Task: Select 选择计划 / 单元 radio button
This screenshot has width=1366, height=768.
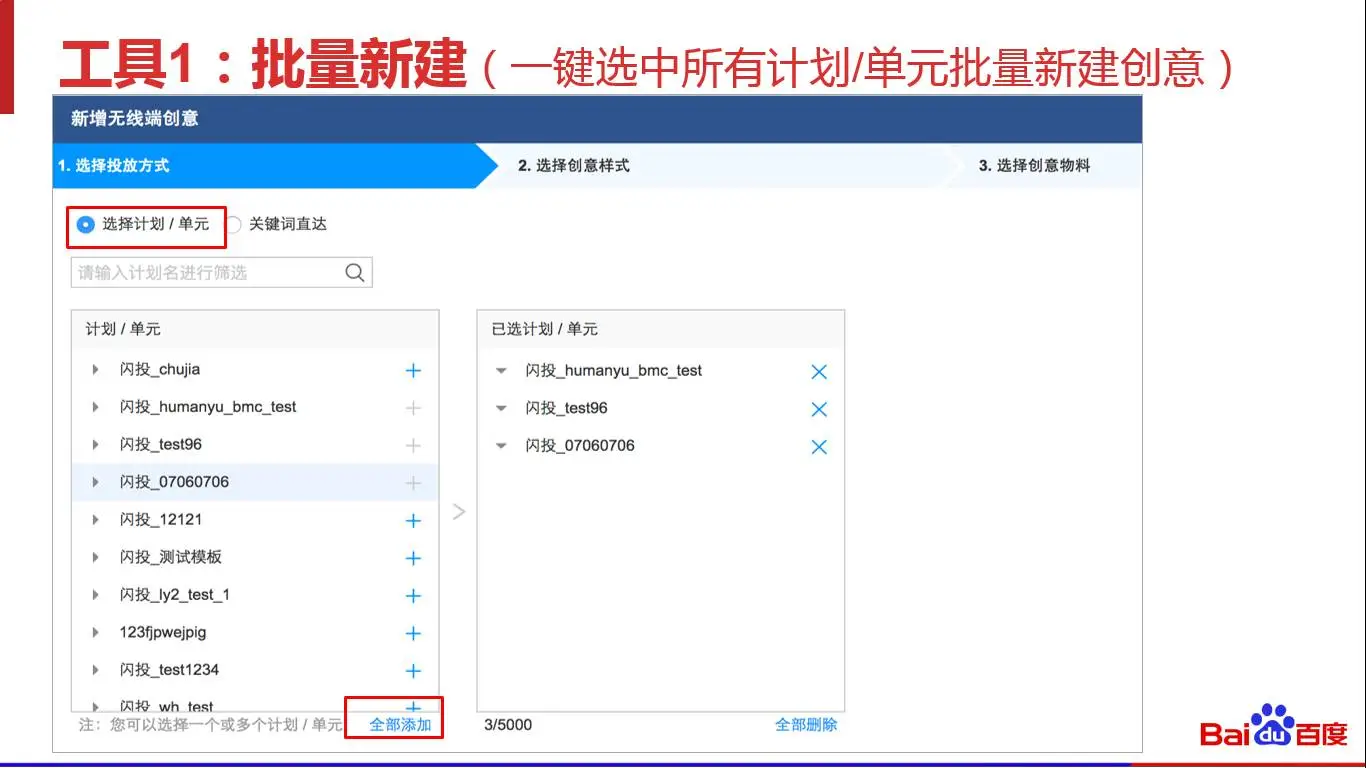Action: tap(86, 225)
